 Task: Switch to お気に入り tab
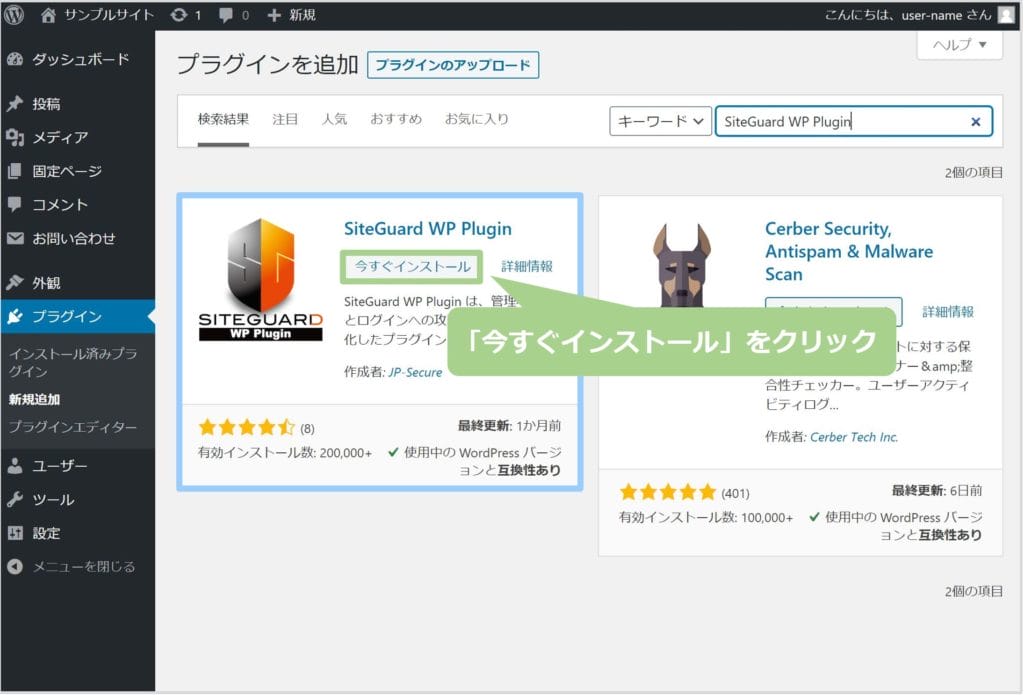pos(477,120)
